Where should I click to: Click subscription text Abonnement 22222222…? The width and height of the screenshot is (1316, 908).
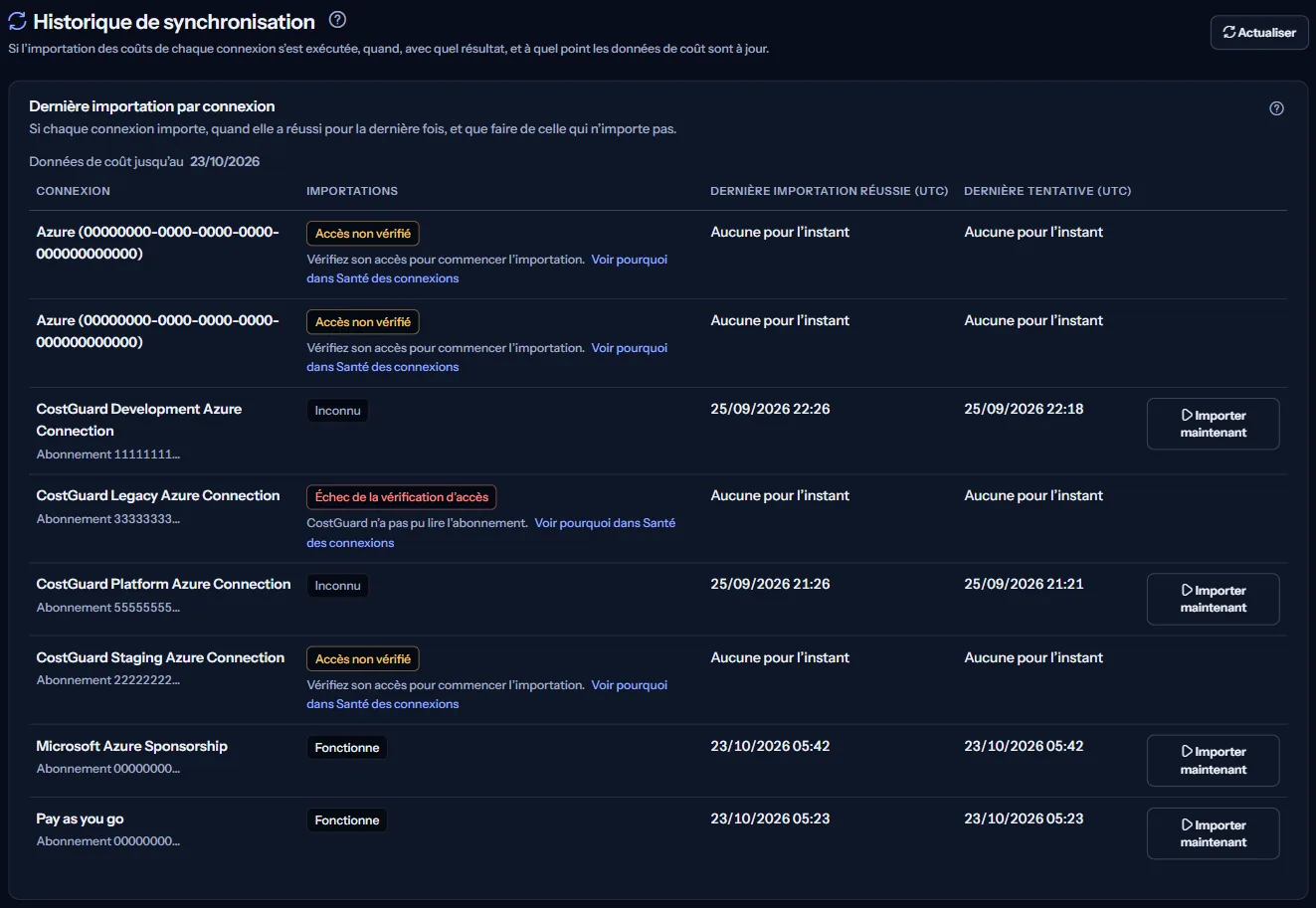[x=108, y=680]
